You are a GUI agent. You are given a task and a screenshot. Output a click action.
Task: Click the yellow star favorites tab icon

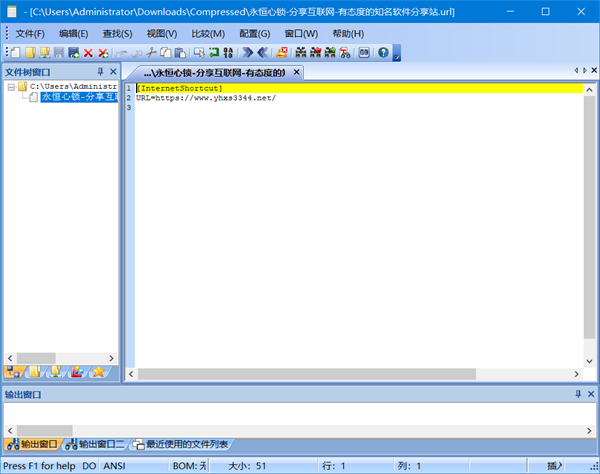click(x=98, y=372)
